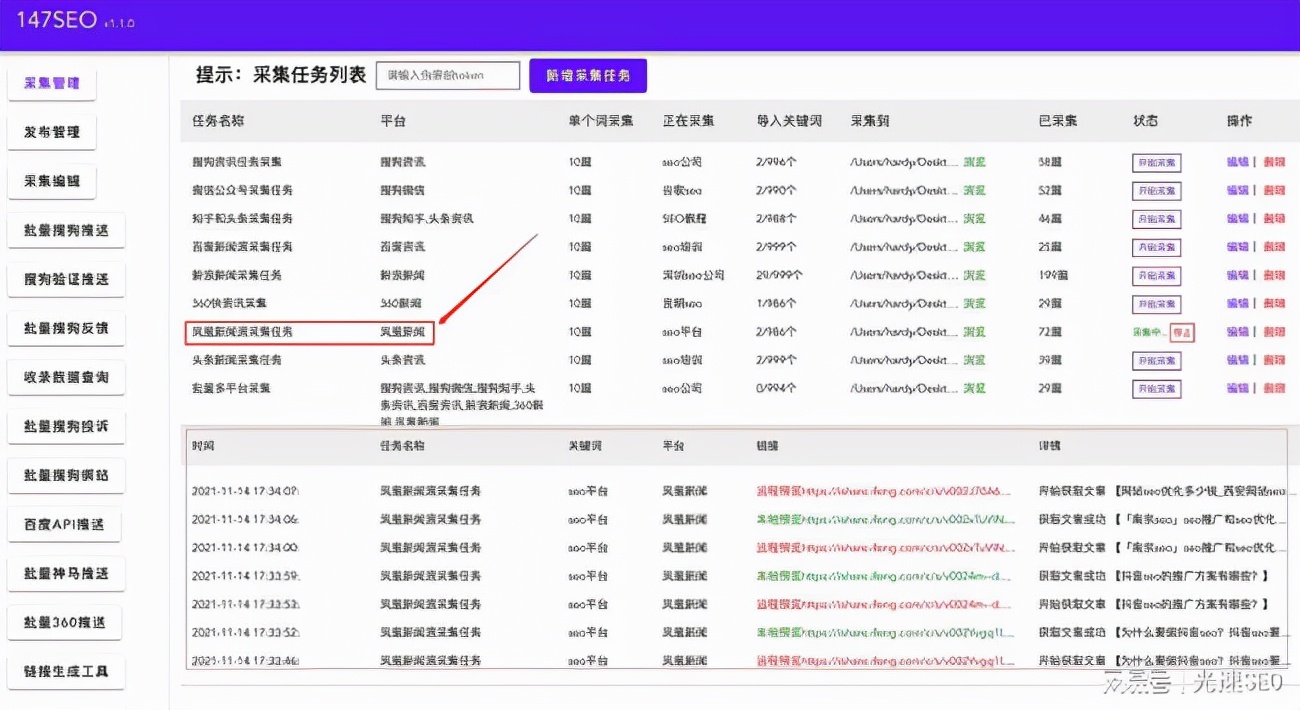This screenshot has width=1300, height=710.
Task: Click the 147SEO logo in the top bar
Action: tap(55, 19)
